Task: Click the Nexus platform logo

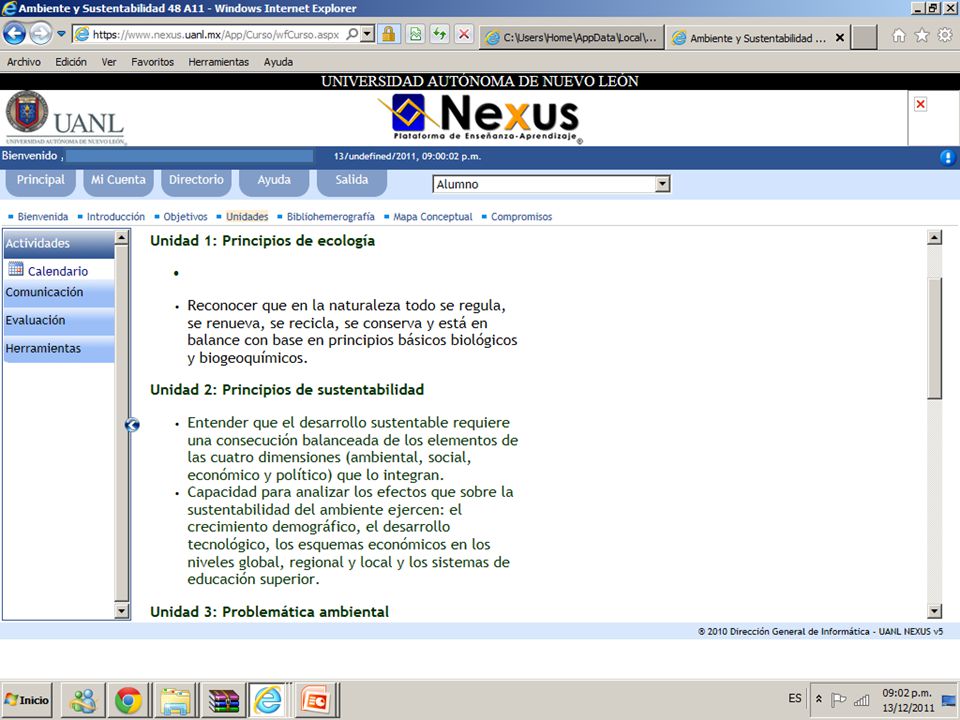Action: [x=480, y=118]
